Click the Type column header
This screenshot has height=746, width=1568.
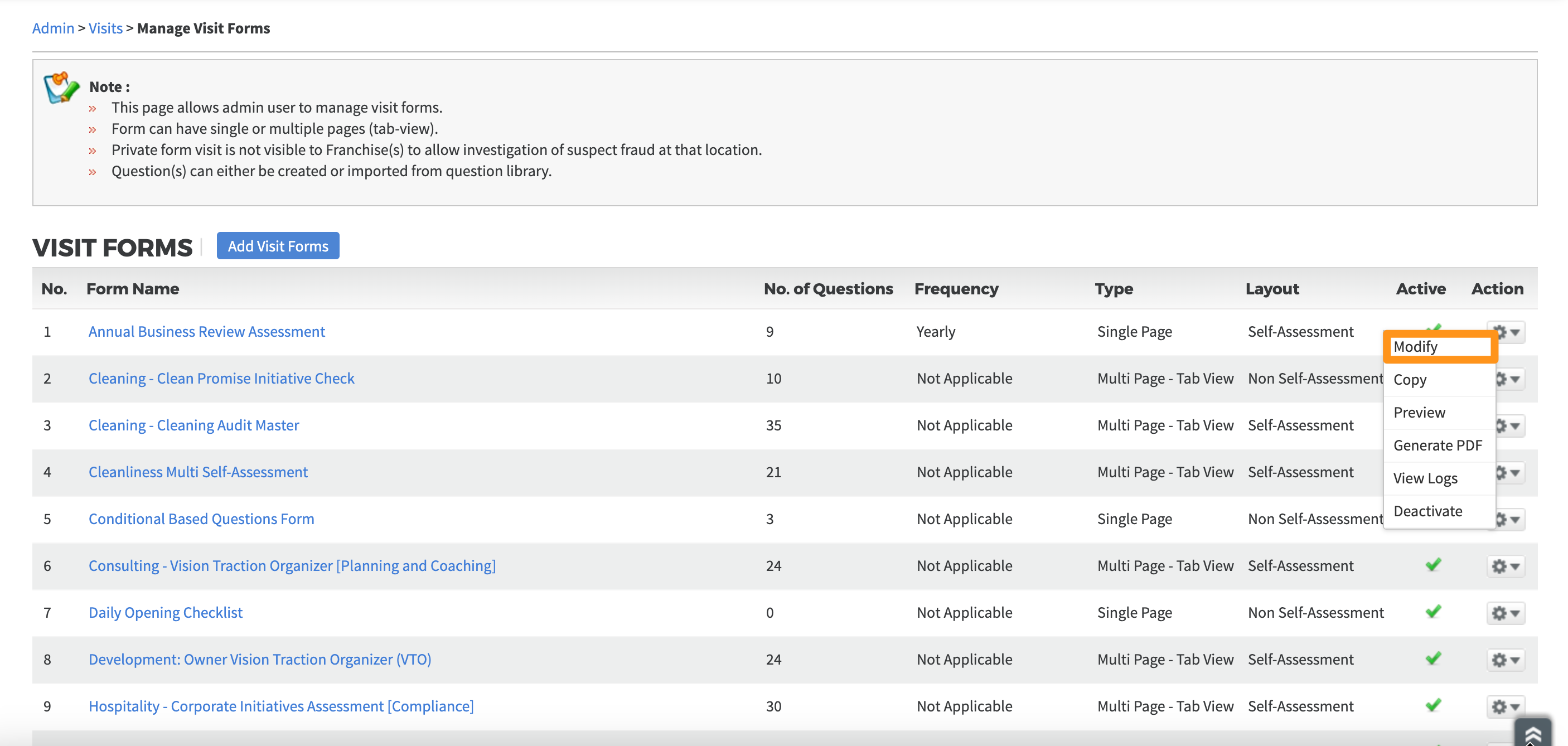[x=1114, y=289]
